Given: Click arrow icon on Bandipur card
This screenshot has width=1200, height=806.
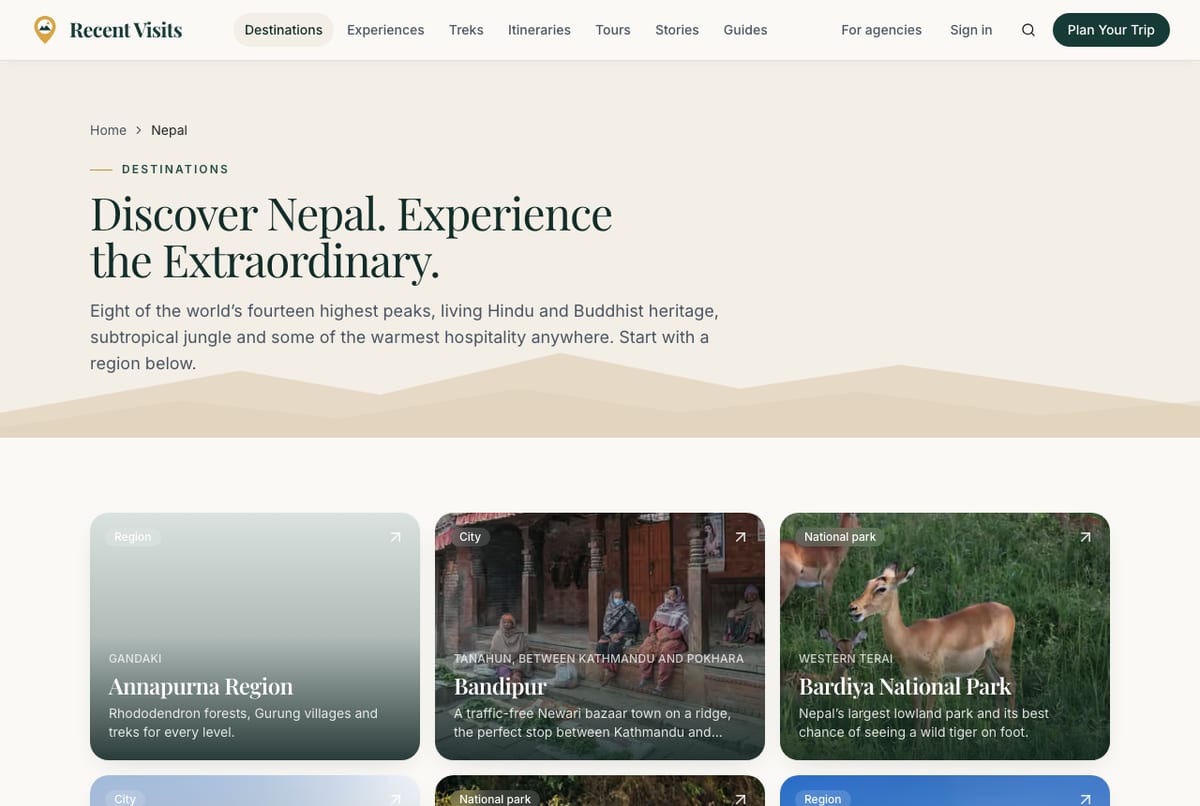Looking at the screenshot, I should (x=740, y=537).
